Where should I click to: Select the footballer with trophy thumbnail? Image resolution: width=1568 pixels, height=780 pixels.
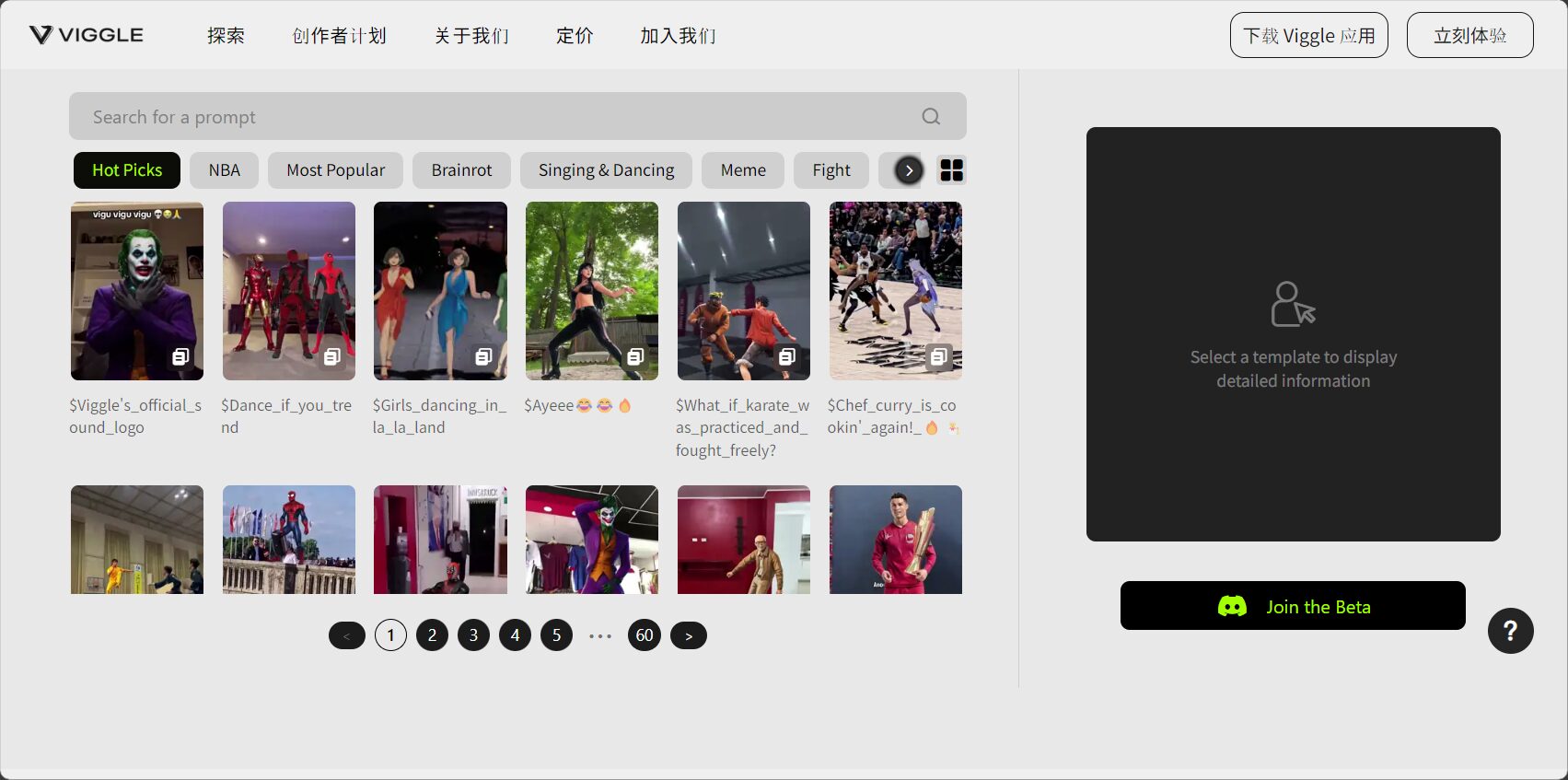coord(896,540)
